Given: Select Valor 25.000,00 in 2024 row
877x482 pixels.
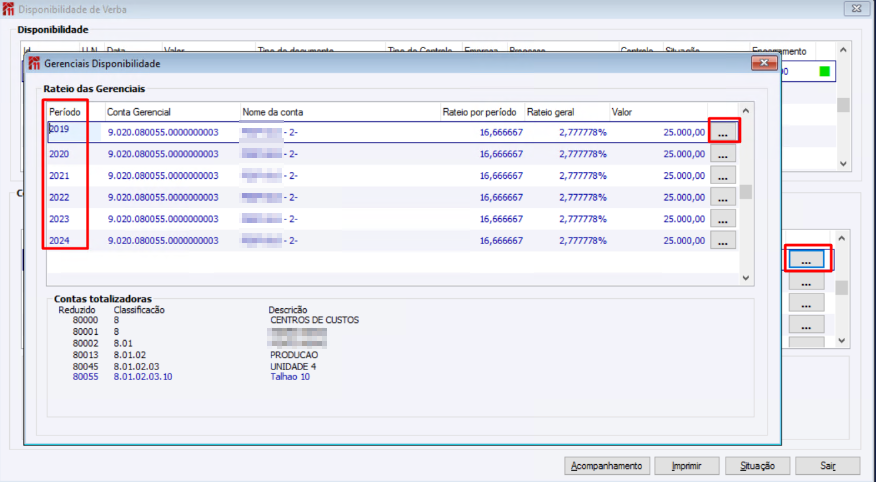Looking at the screenshot, I should [x=684, y=240].
